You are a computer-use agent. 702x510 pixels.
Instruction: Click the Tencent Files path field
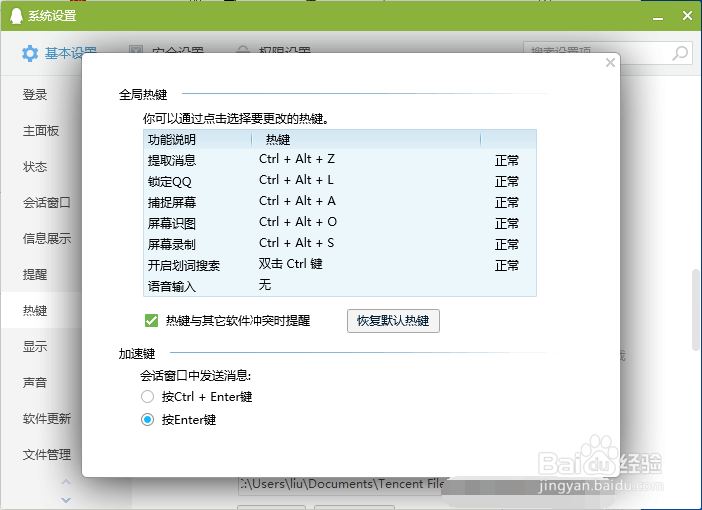click(342, 484)
